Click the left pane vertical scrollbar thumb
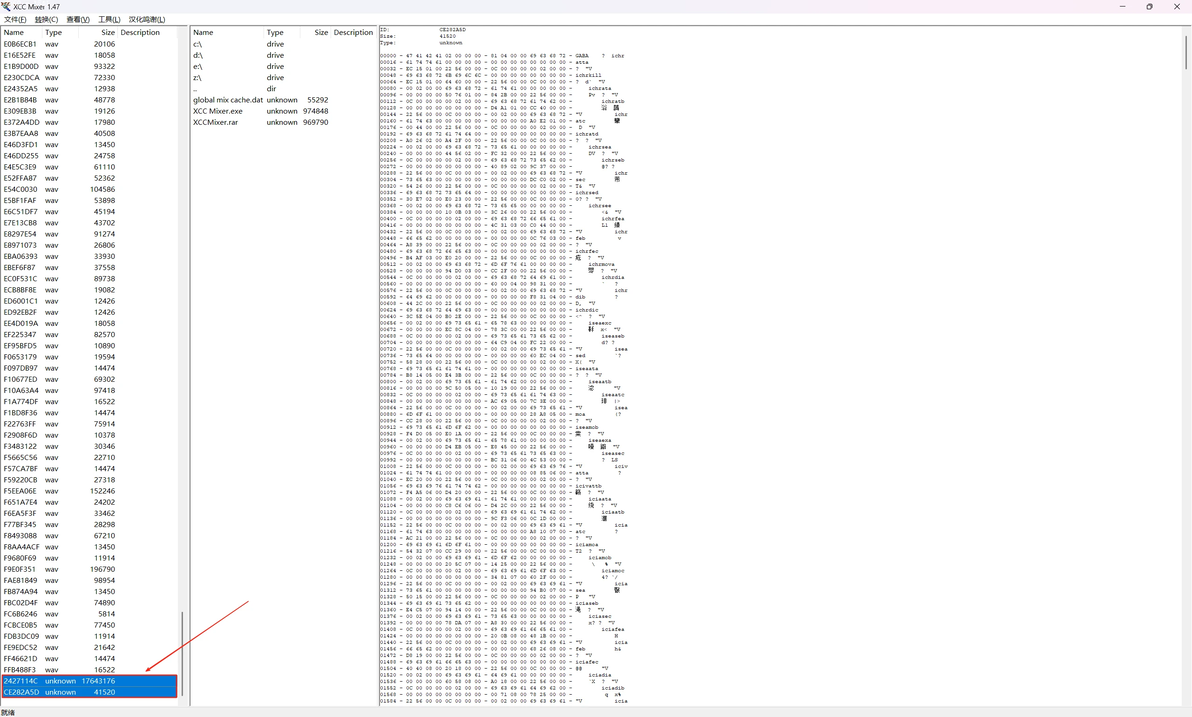 click(x=182, y=655)
